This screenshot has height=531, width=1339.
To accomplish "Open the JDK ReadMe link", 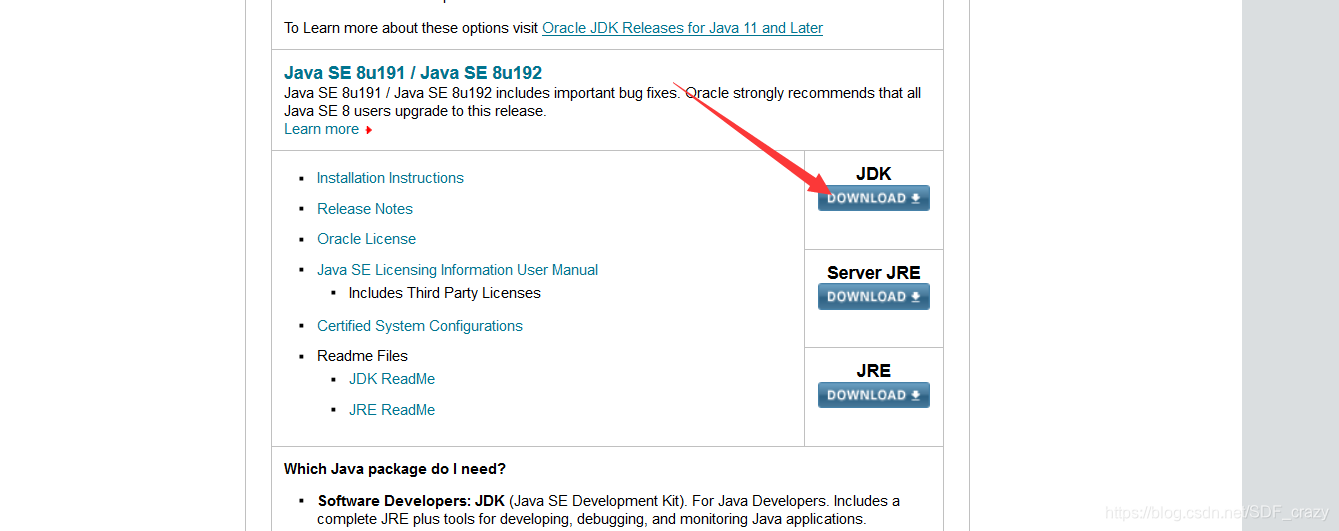I will 392,379.
